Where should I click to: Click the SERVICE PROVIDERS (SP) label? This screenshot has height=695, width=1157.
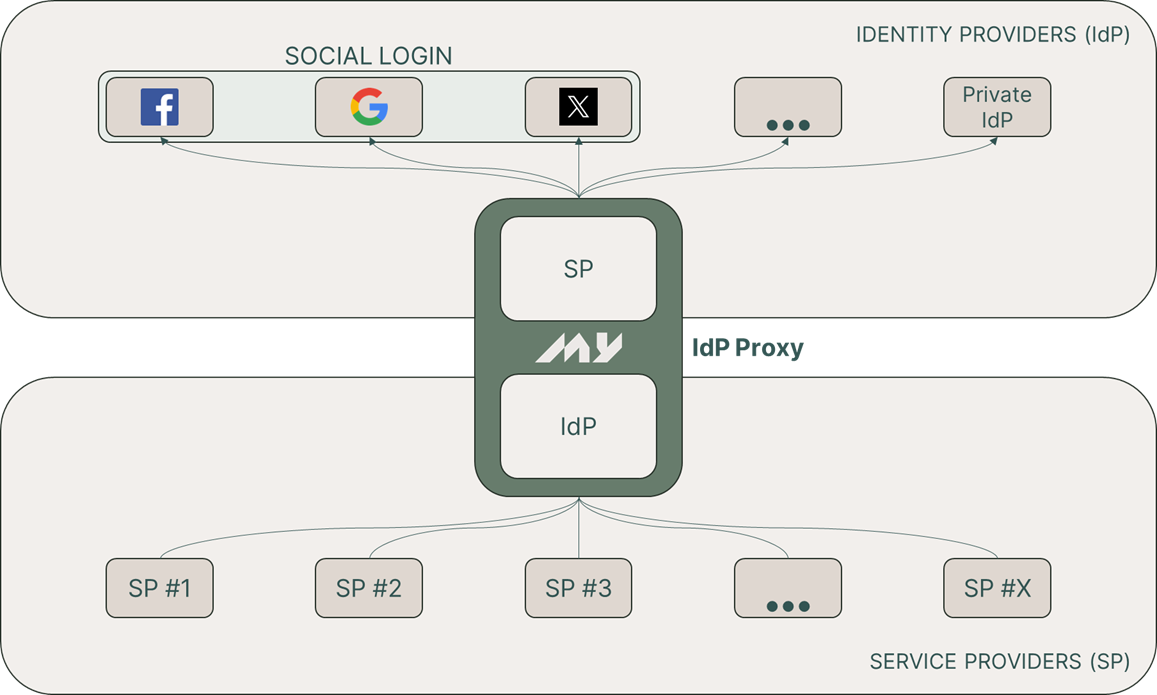point(999,661)
